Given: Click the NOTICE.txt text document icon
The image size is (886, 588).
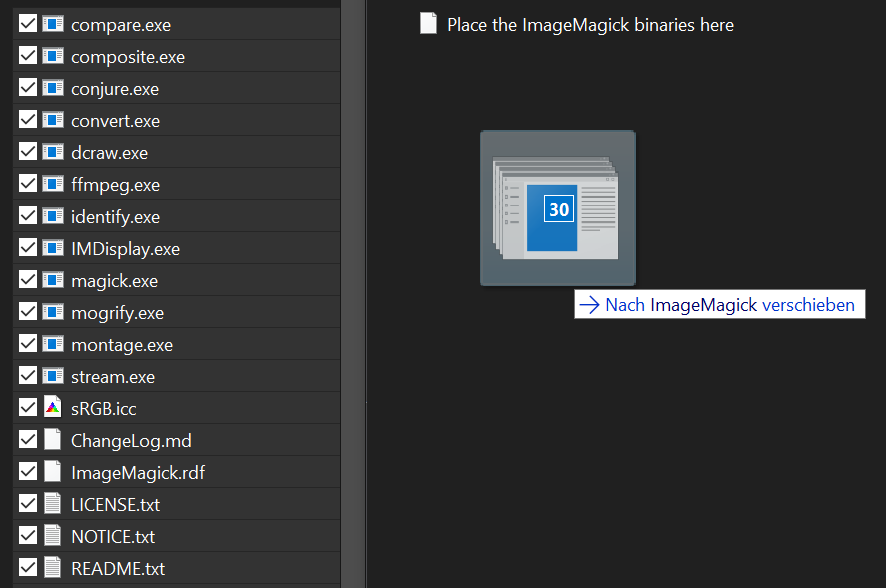Looking at the screenshot, I should click(53, 535).
